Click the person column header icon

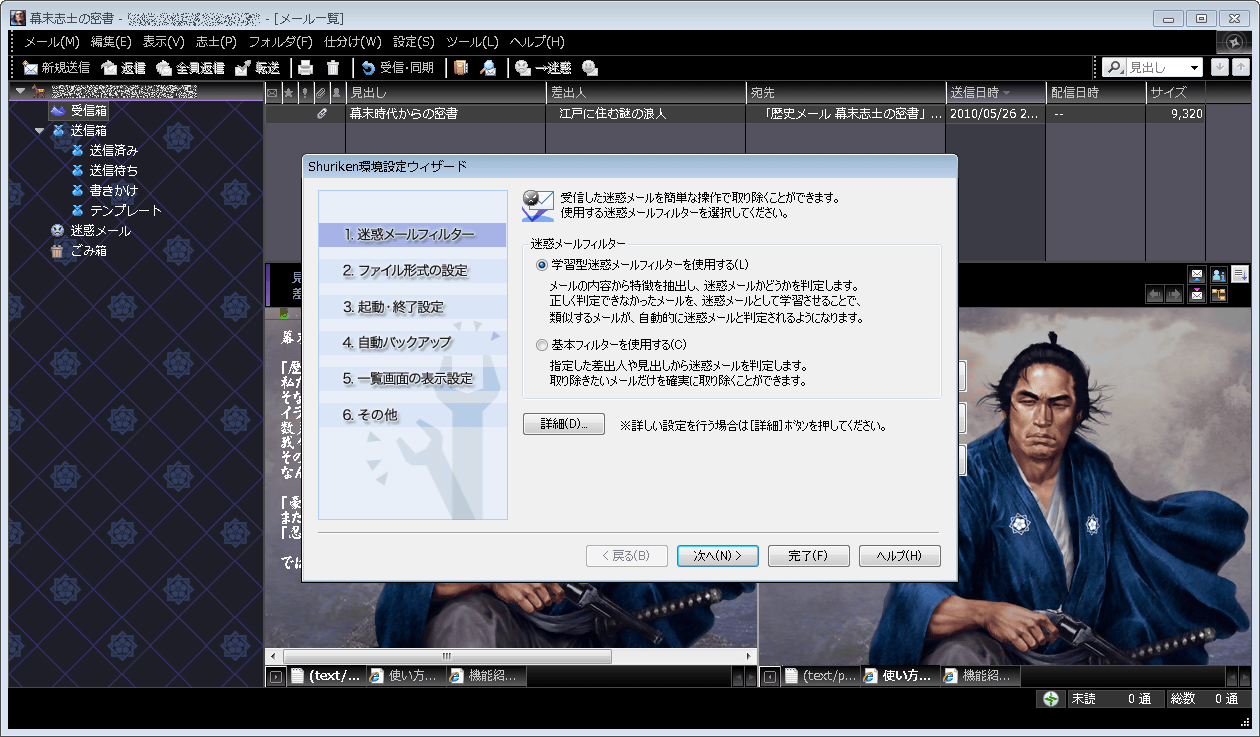pyautogui.click(x=337, y=92)
